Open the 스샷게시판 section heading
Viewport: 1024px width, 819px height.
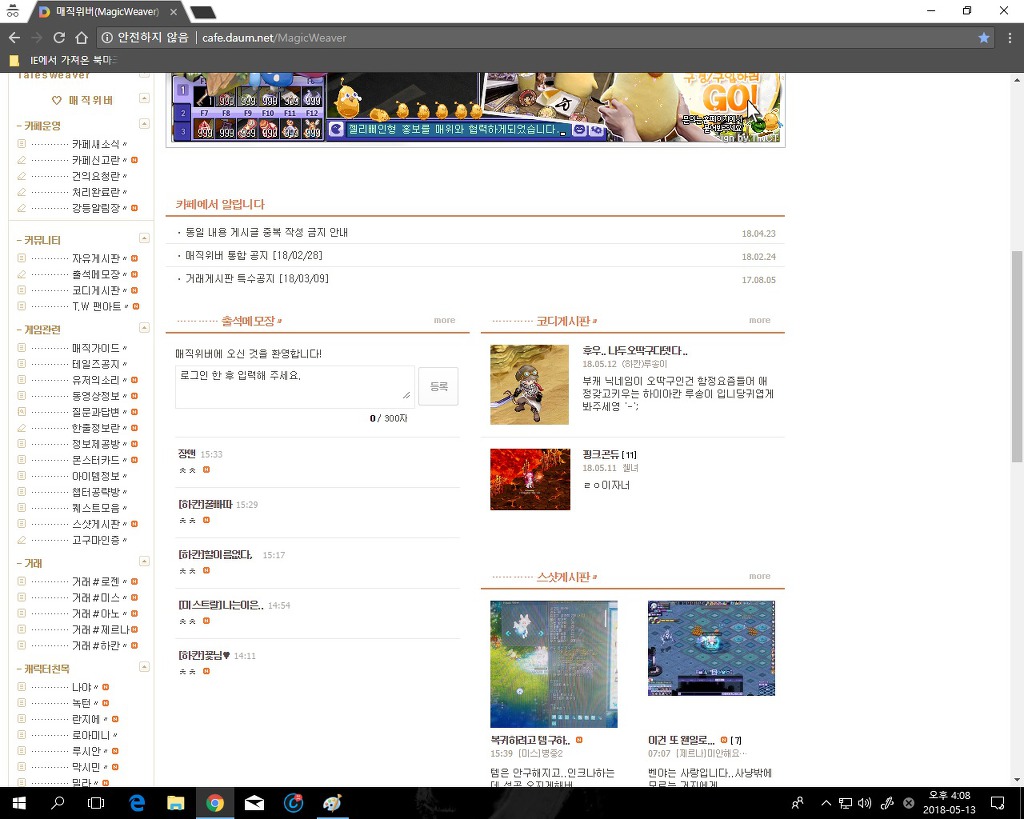click(564, 577)
